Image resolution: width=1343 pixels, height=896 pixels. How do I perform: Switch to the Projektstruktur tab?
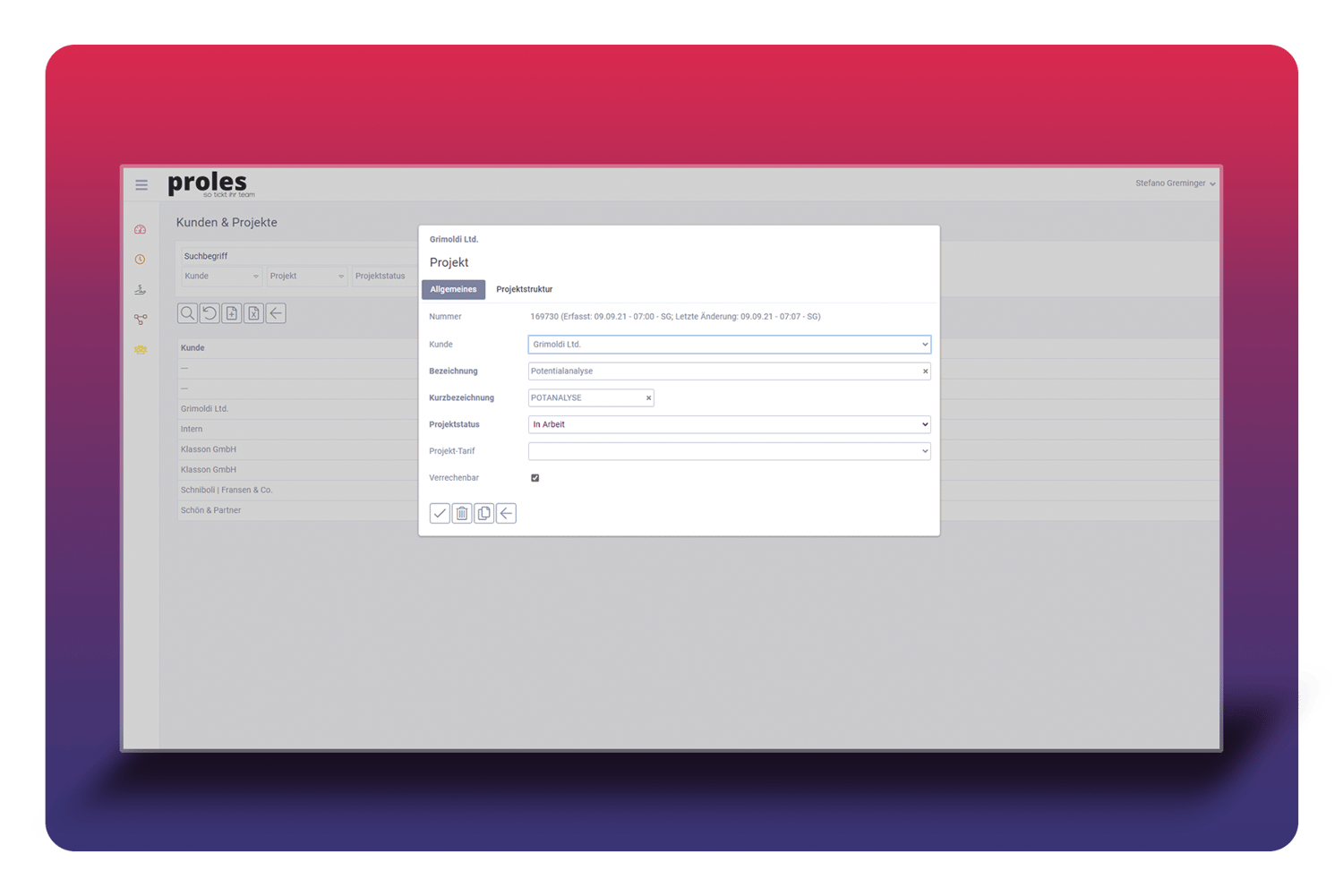point(525,289)
